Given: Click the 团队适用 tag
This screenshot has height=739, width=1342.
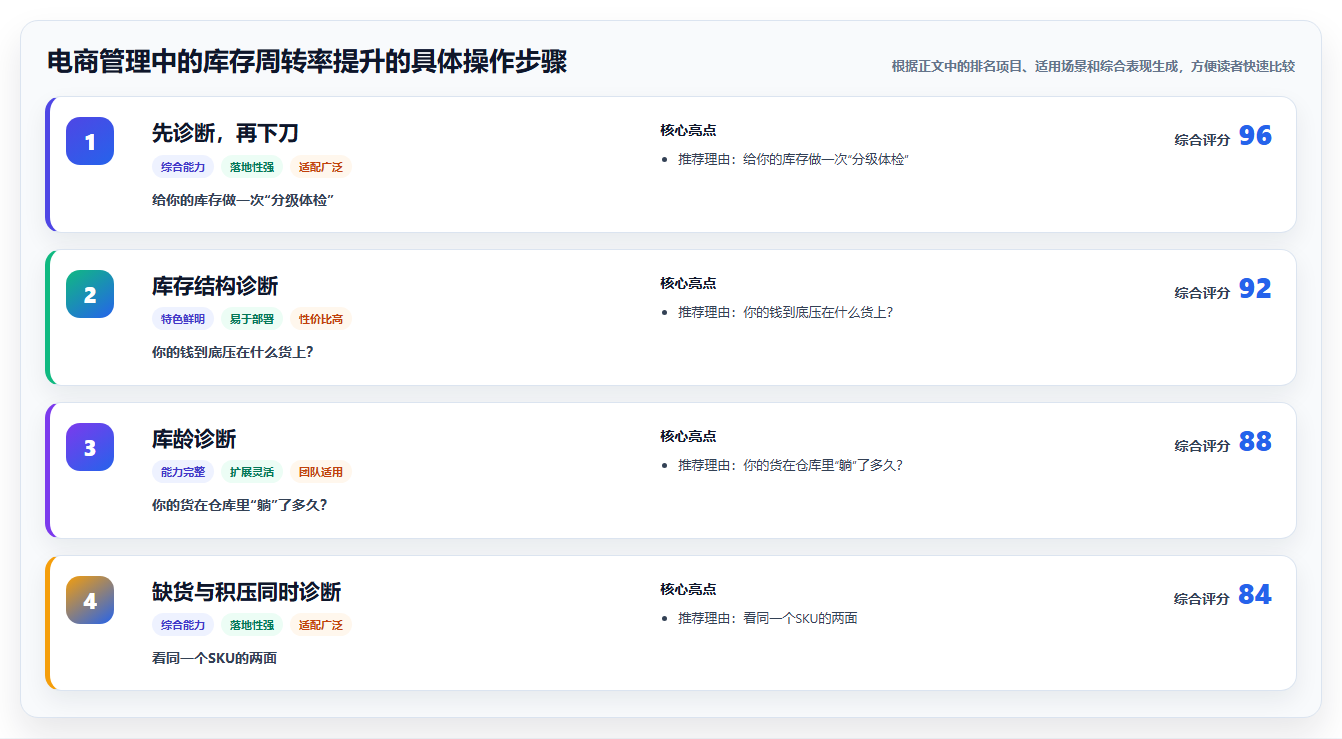Looking at the screenshot, I should click(x=321, y=472).
